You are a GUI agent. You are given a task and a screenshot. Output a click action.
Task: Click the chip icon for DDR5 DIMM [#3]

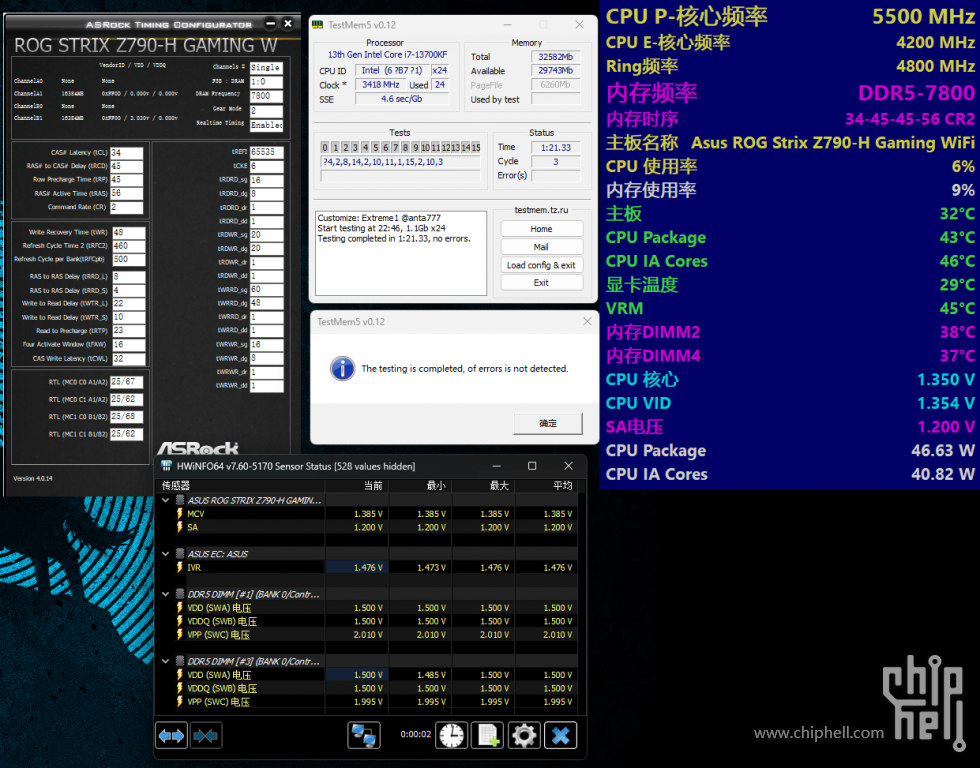click(180, 661)
